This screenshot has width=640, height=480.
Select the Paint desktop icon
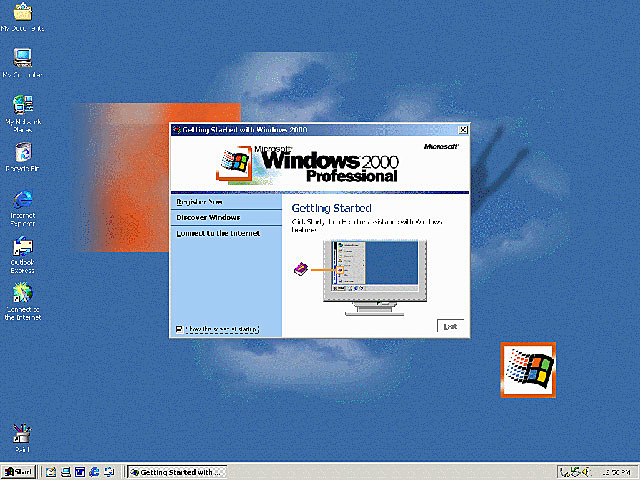coord(22,438)
